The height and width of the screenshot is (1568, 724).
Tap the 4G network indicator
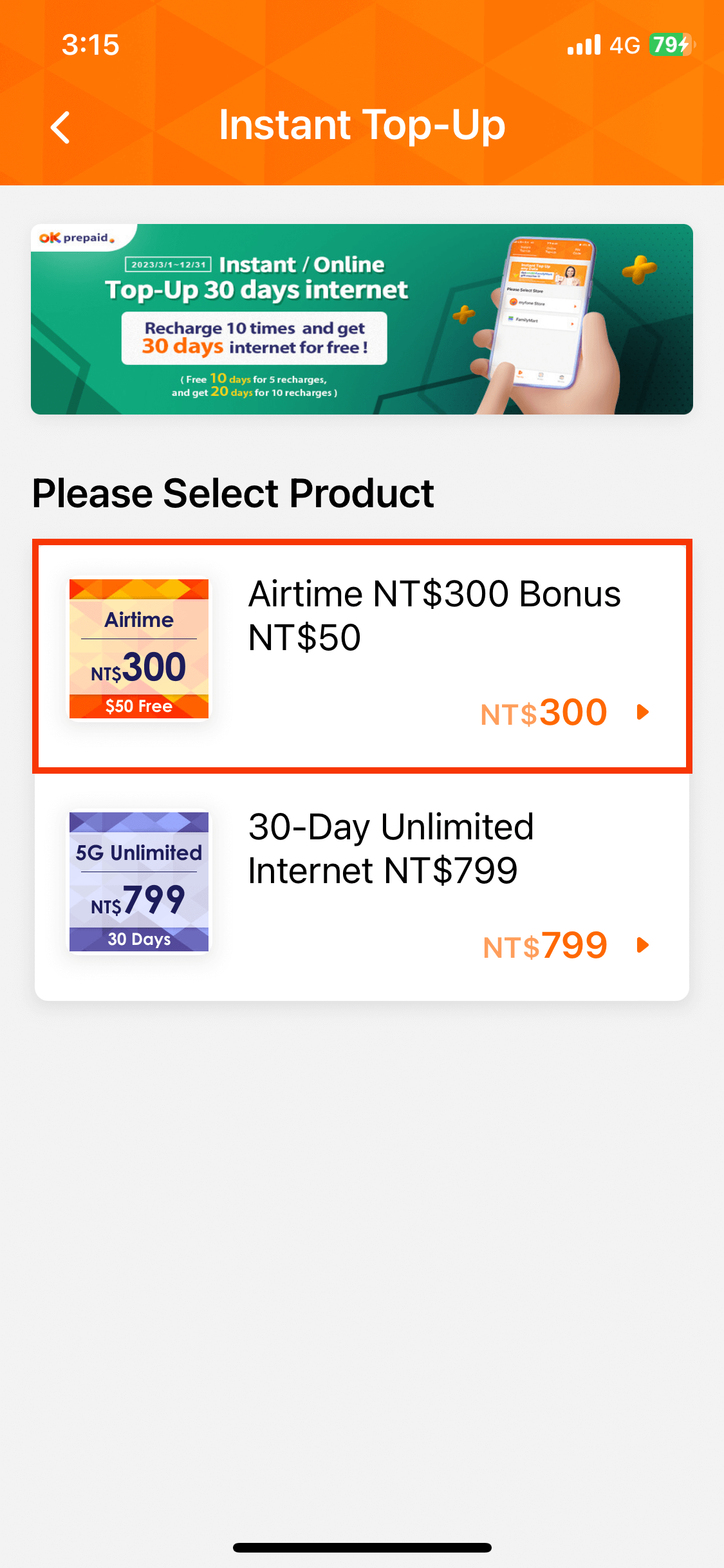[x=625, y=45]
